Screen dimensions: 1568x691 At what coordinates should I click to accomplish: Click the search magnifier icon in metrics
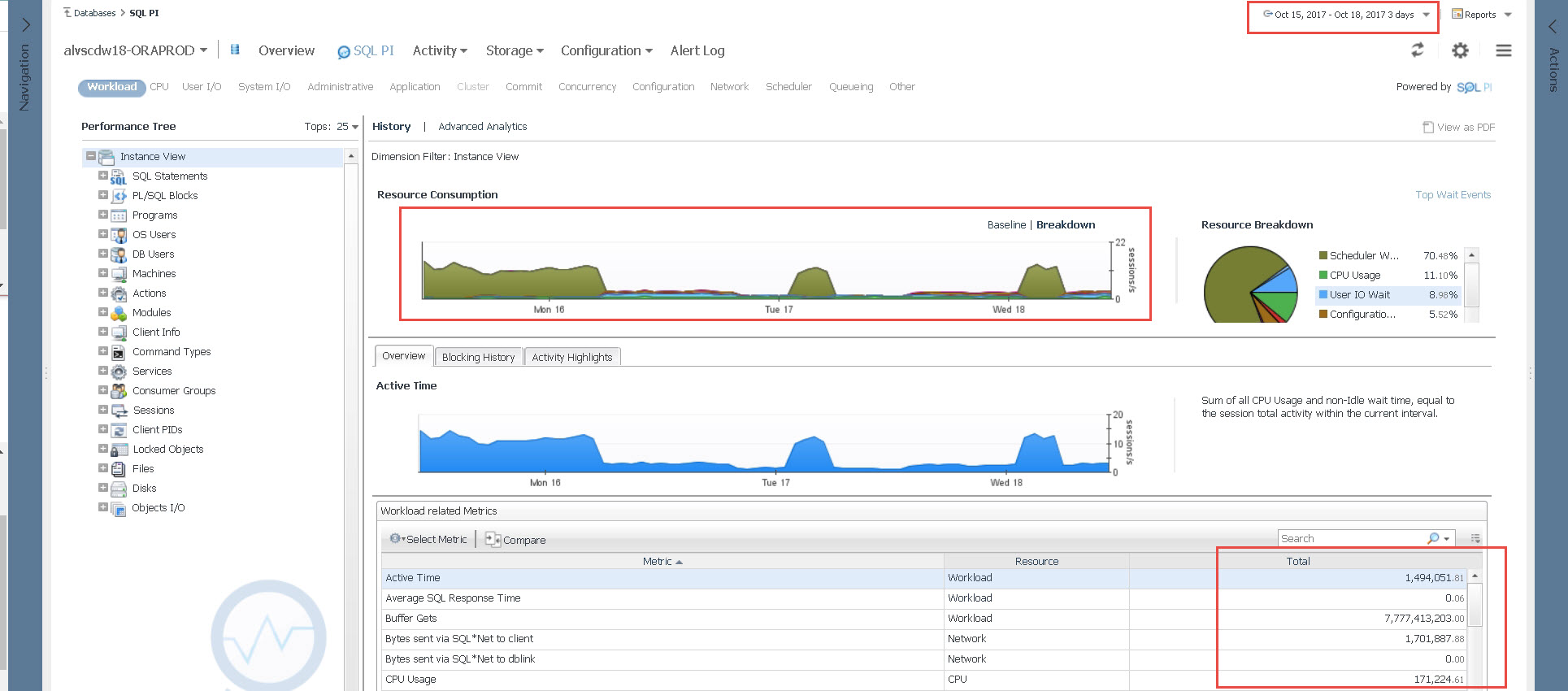tap(1433, 538)
